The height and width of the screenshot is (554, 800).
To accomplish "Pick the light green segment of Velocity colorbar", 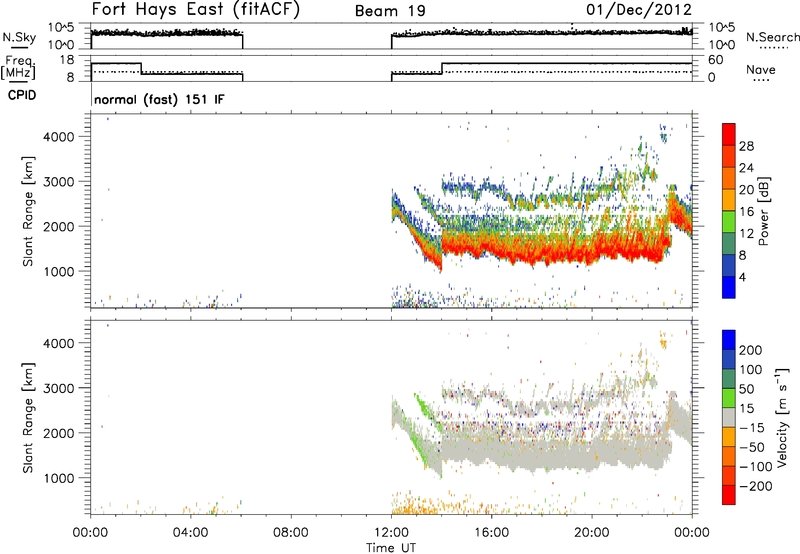I will coord(729,397).
